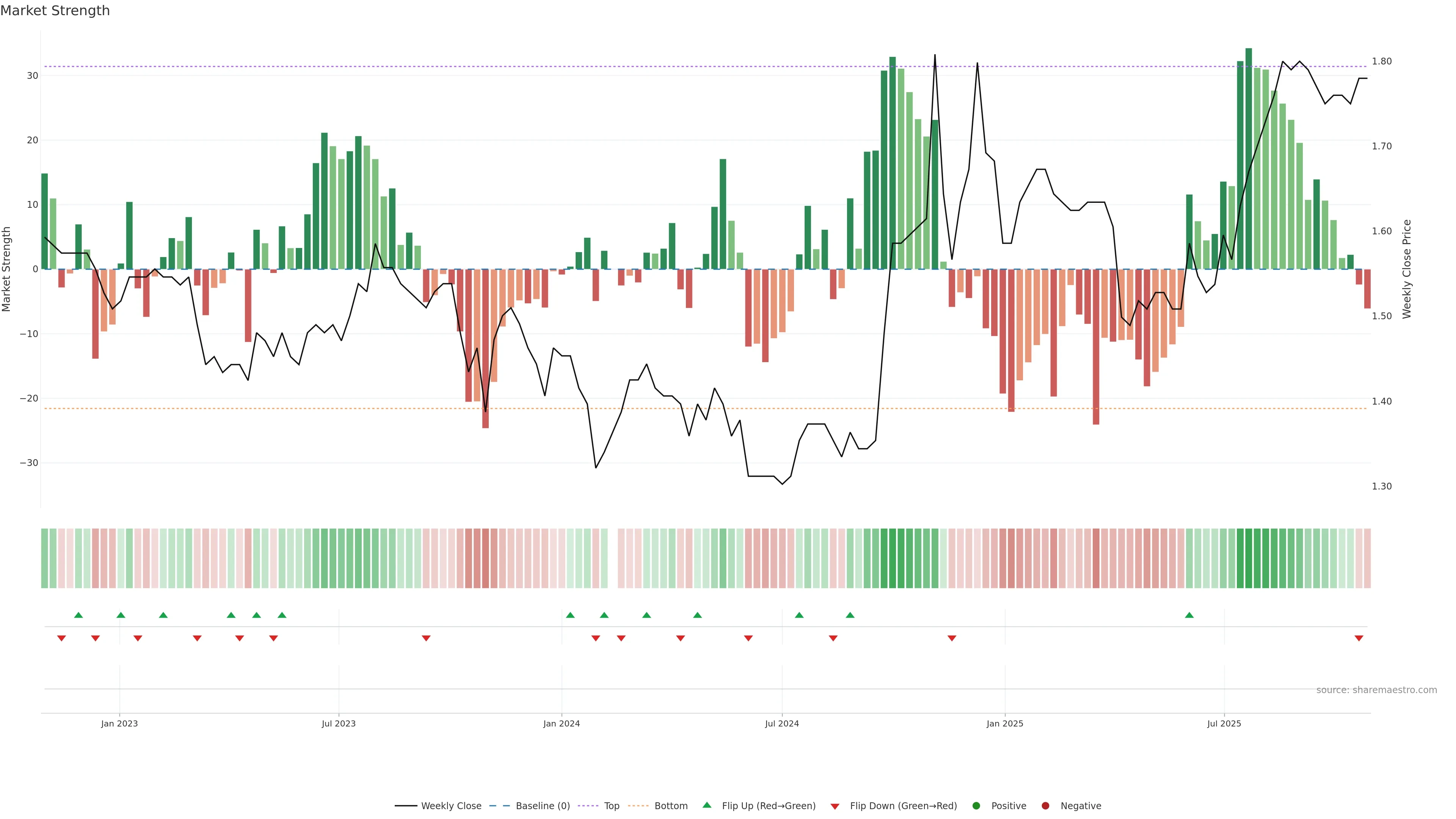Click the red flip-down marker before Jan 2025

952,638
